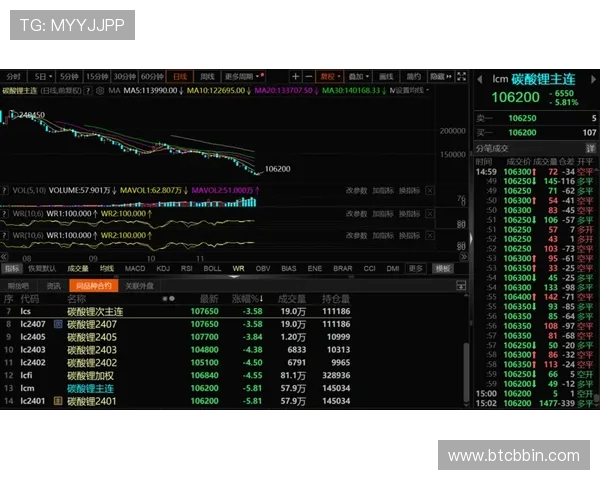Open the 画线 drawing tool
The width and height of the screenshot is (600, 480).
click(x=385, y=76)
